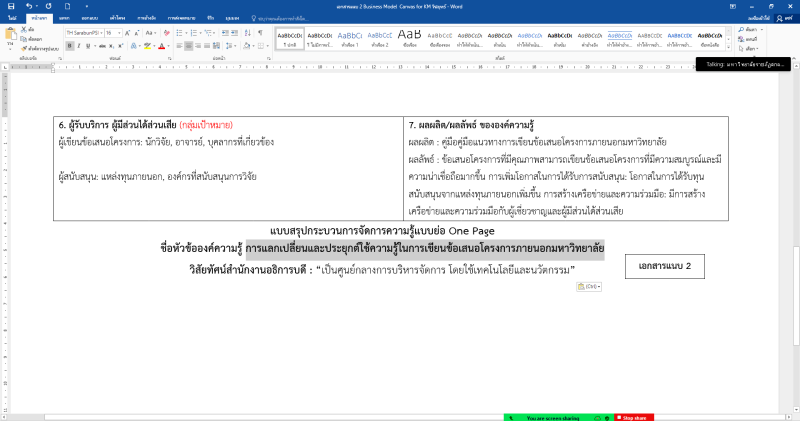
Task: Open the File tab
Action: pos(11,18)
